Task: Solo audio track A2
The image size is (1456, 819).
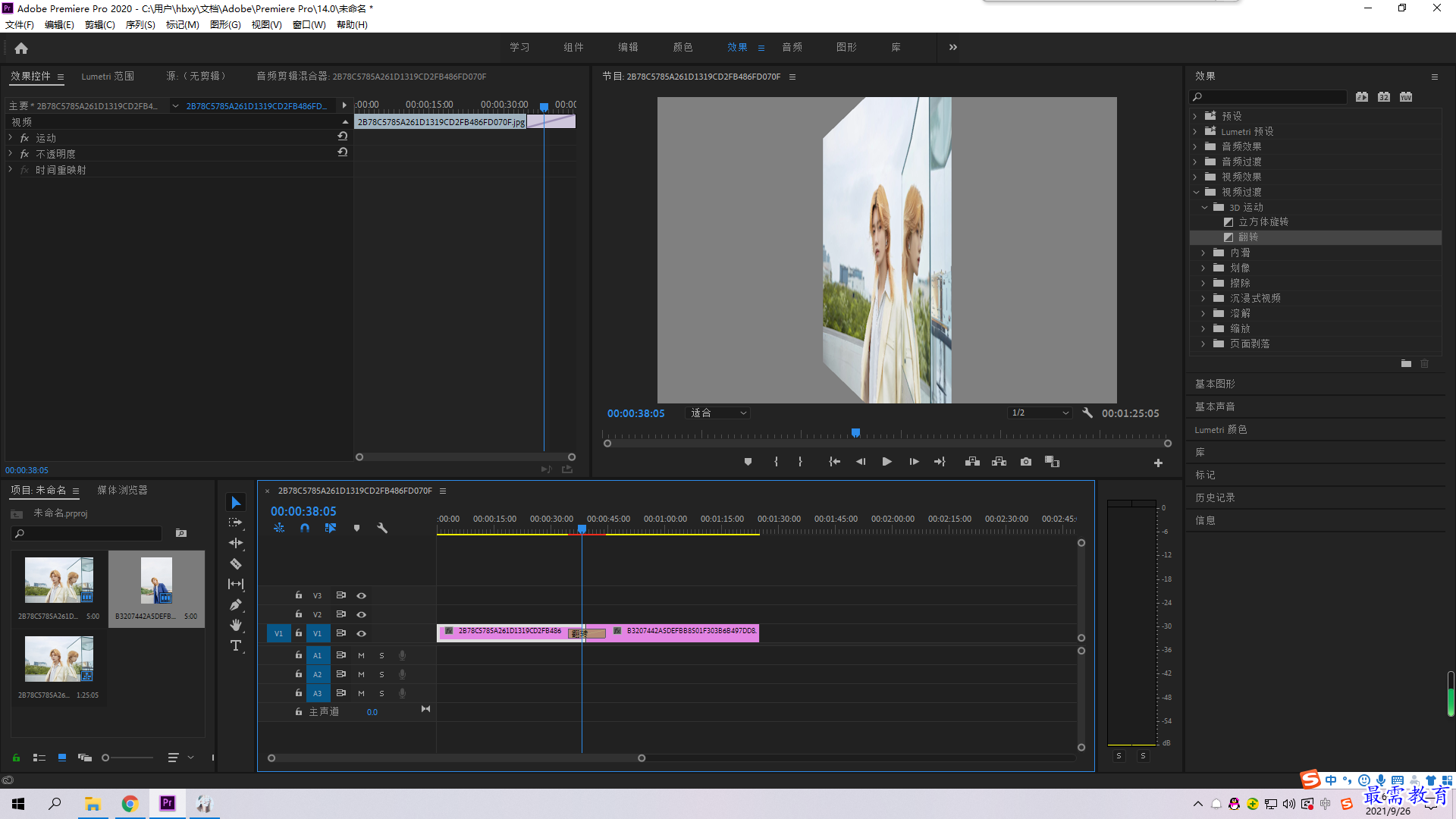Action: (381, 674)
